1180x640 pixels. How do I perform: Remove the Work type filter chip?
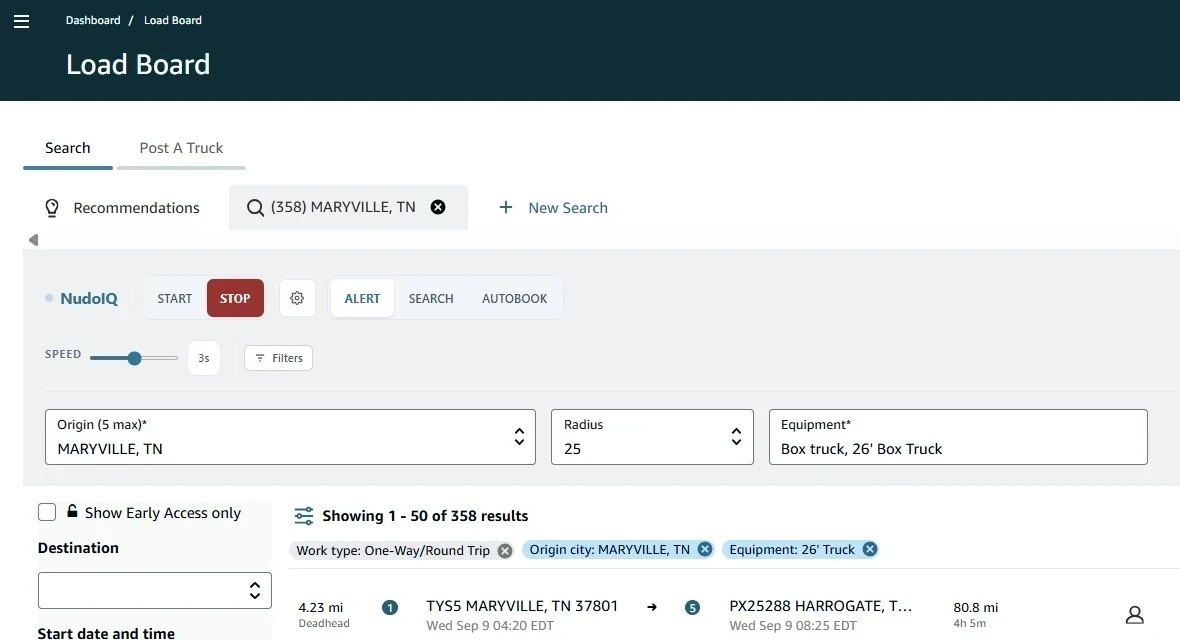coord(505,550)
